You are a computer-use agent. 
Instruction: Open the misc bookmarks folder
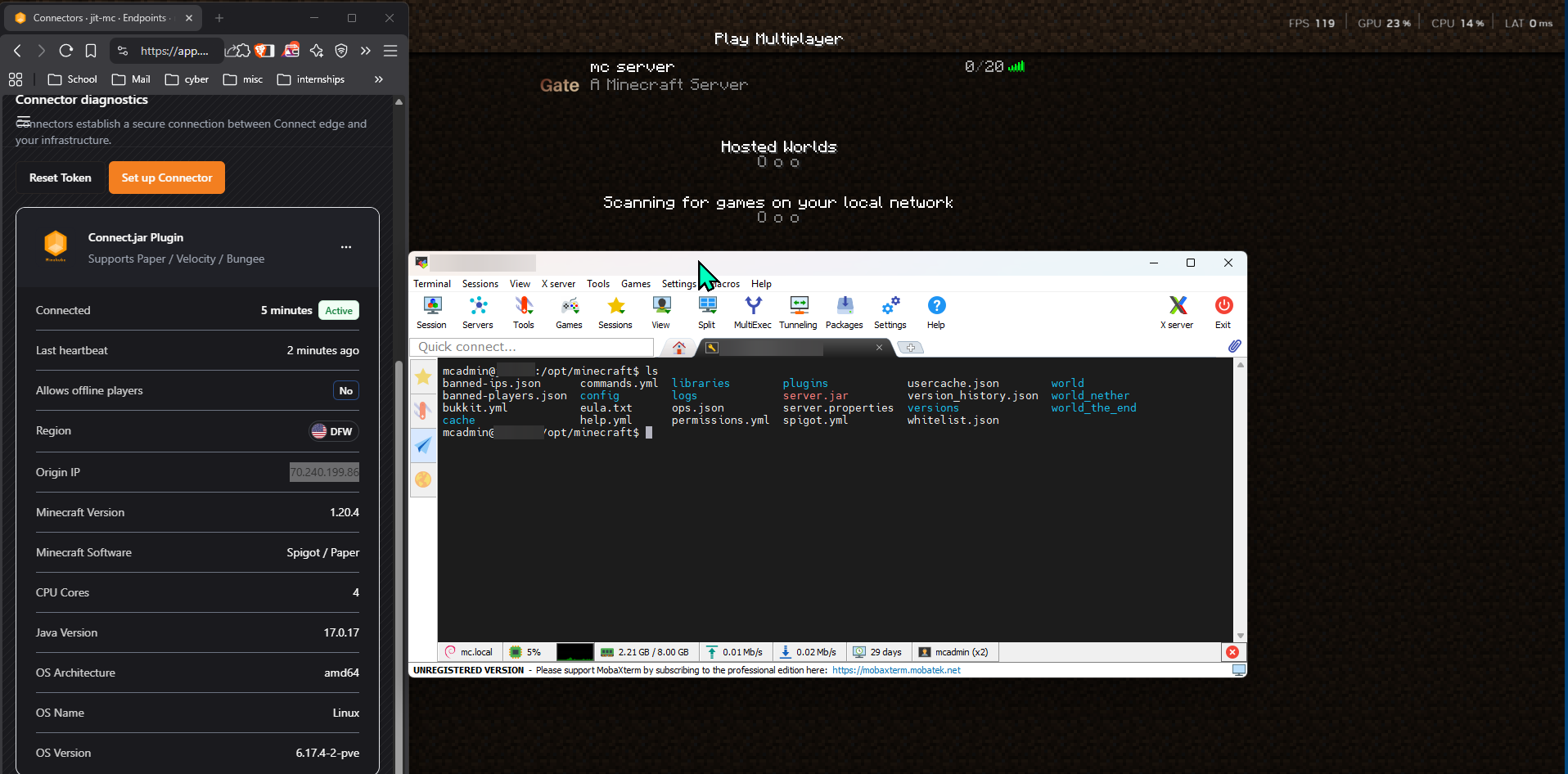[x=243, y=79]
